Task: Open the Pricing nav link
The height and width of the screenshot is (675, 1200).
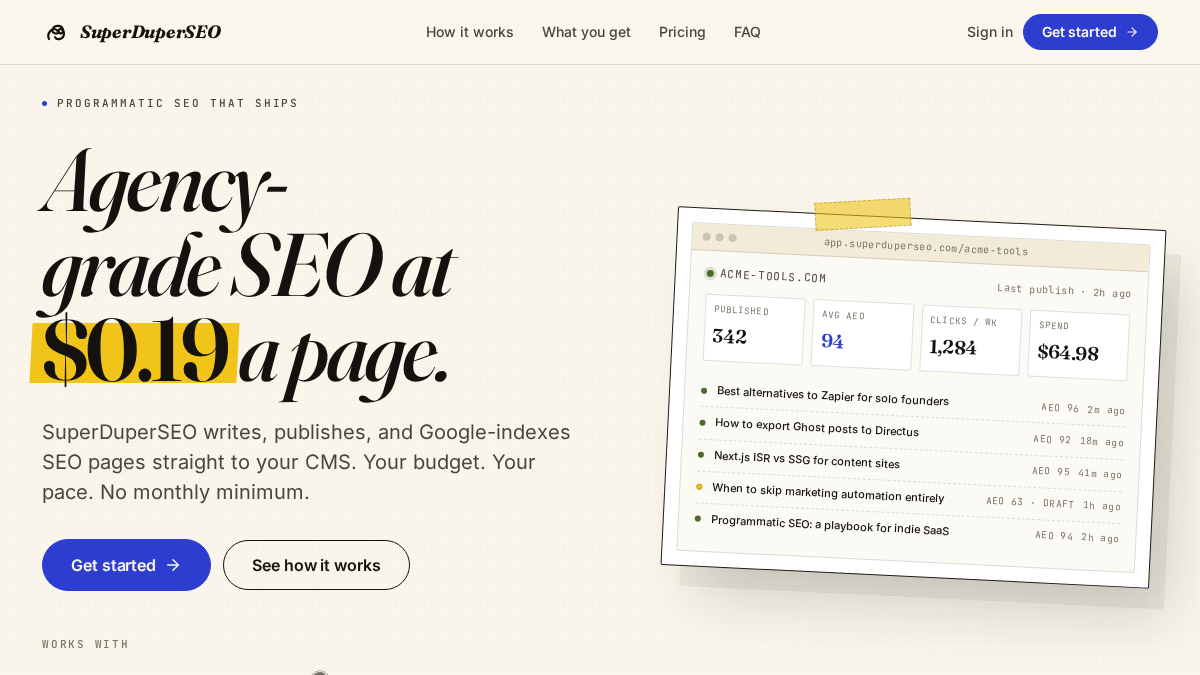Action: 682,32
